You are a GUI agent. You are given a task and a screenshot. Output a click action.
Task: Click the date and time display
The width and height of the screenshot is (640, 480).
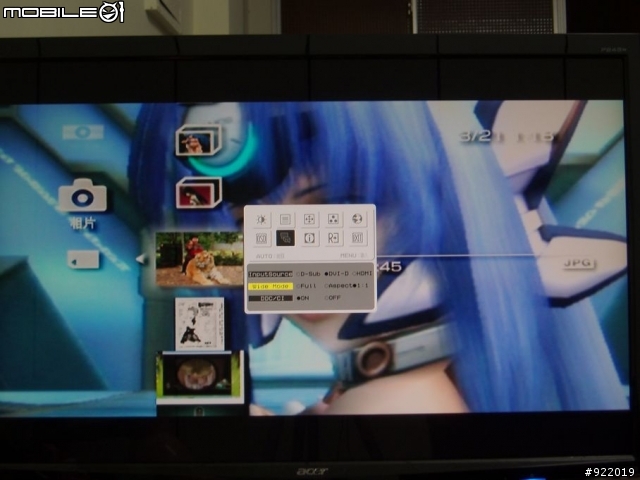click(x=507, y=137)
